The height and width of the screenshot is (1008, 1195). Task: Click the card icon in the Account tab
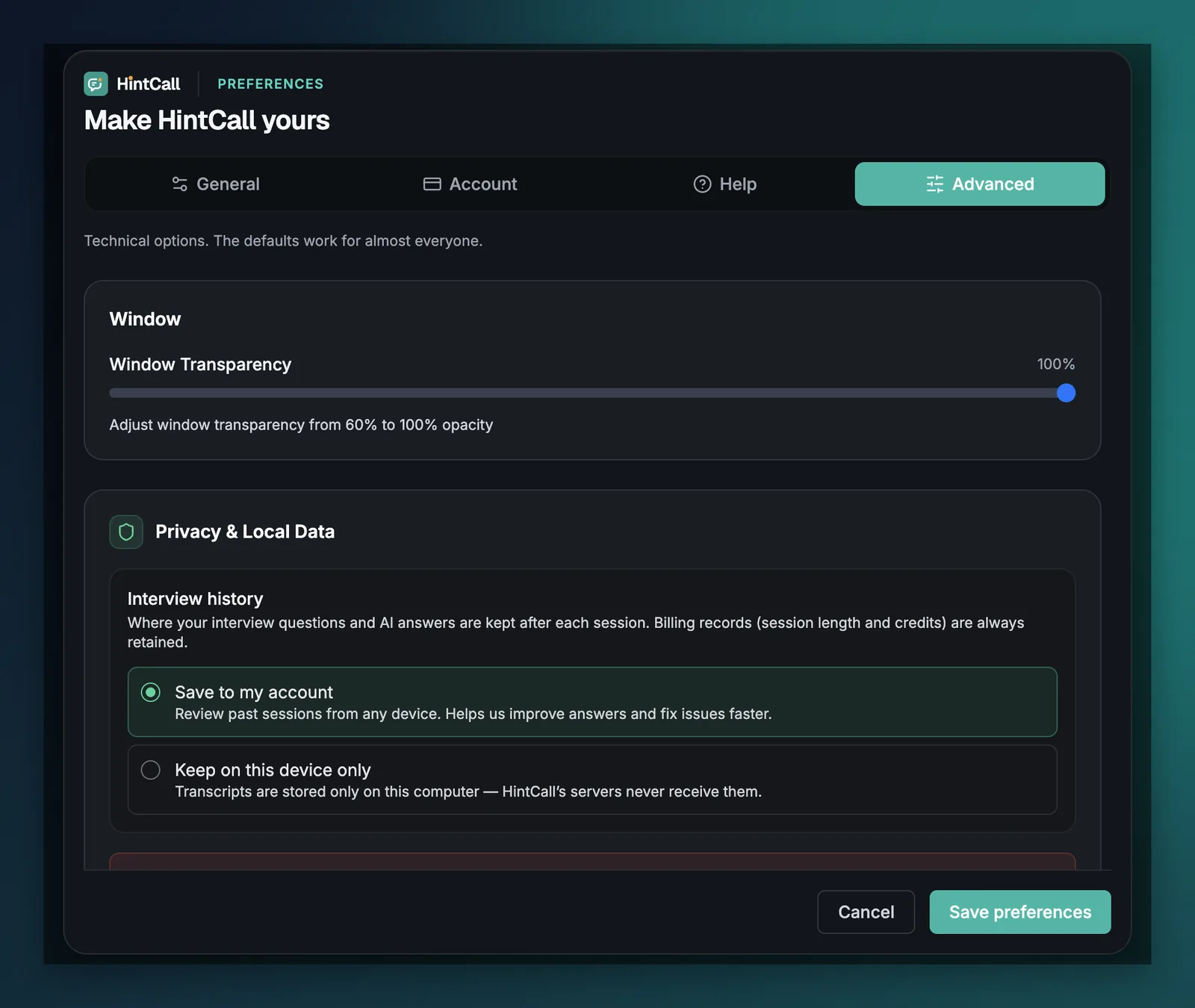tap(432, 184)
